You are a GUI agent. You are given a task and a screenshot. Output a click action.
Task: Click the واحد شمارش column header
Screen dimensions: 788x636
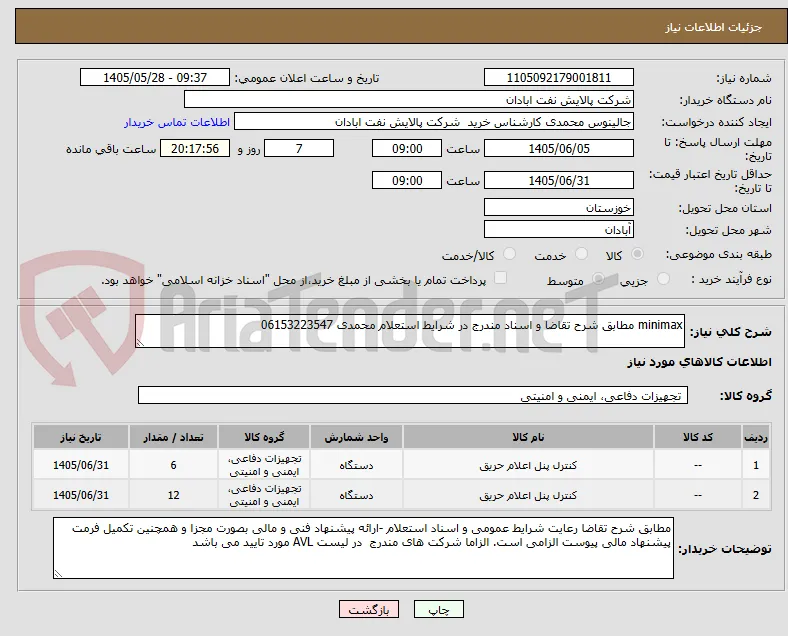point(356,437)
